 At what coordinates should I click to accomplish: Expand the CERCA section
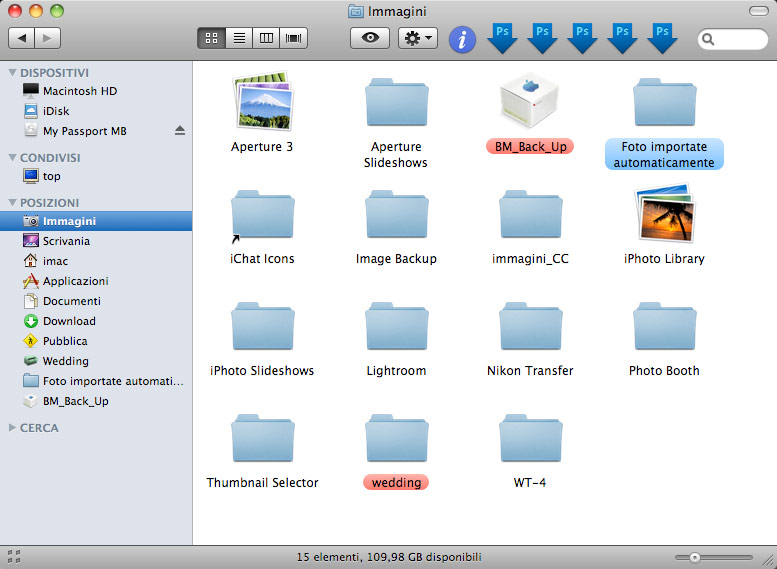click(12, 428)
